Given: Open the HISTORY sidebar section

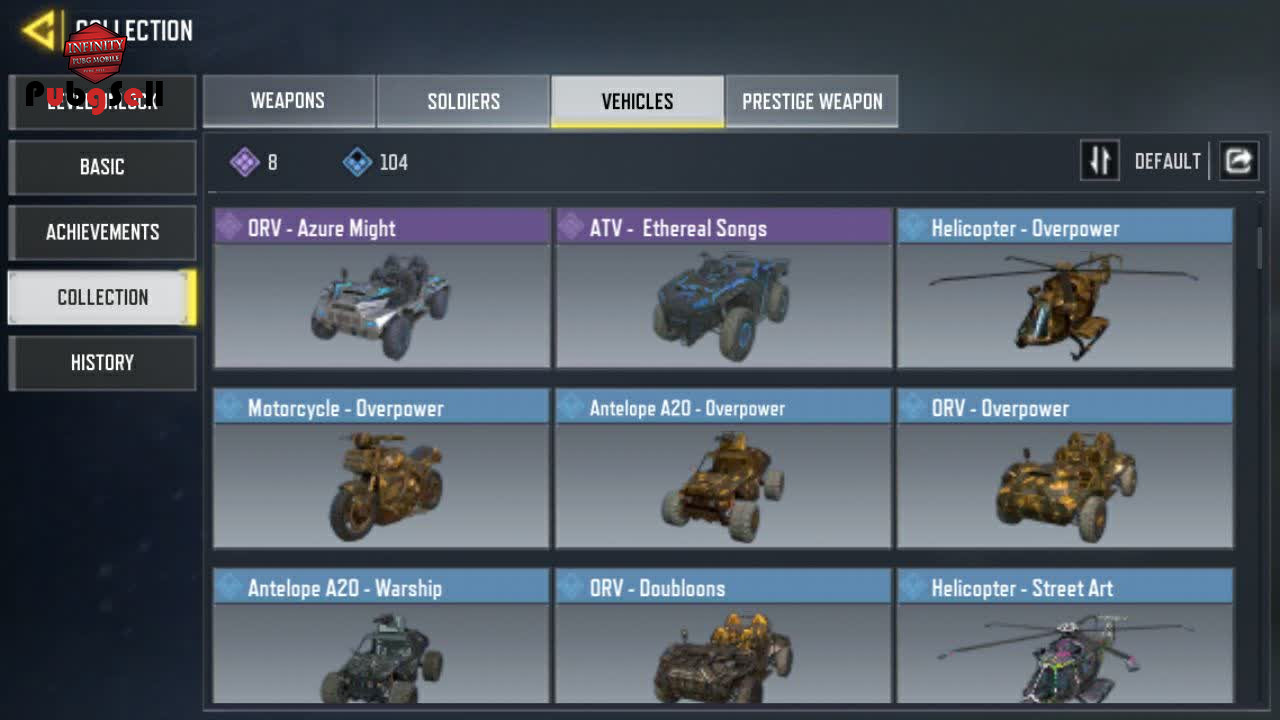Looking at the screenshot, I should 102,363.
